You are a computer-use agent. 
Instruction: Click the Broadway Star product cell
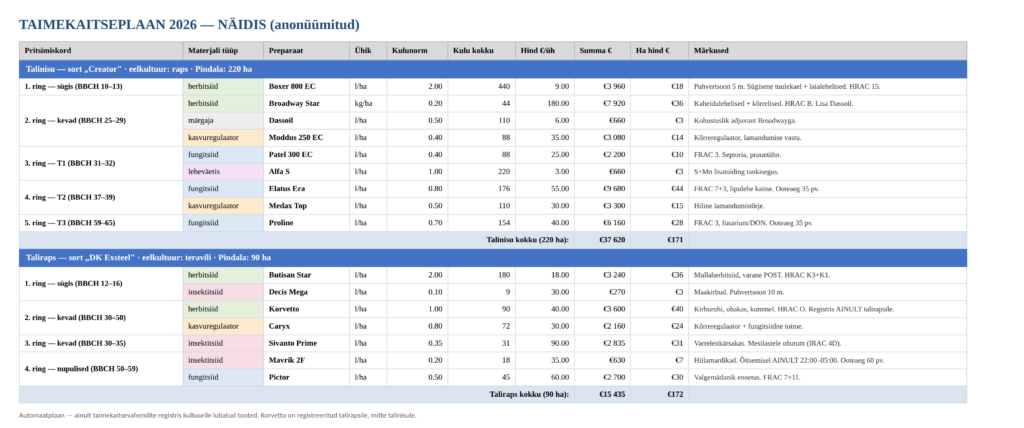(306, 103)
